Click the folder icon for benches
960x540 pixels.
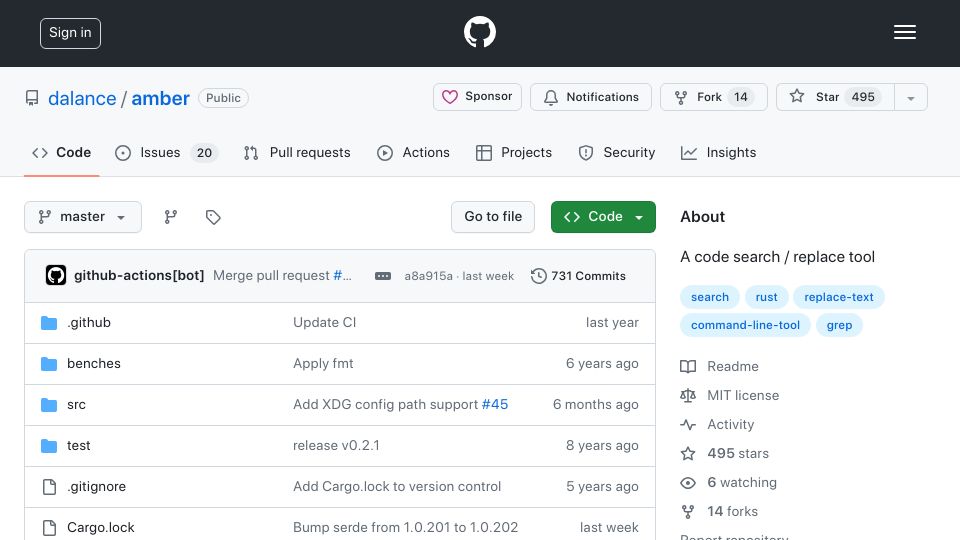(x=49, y=364)
